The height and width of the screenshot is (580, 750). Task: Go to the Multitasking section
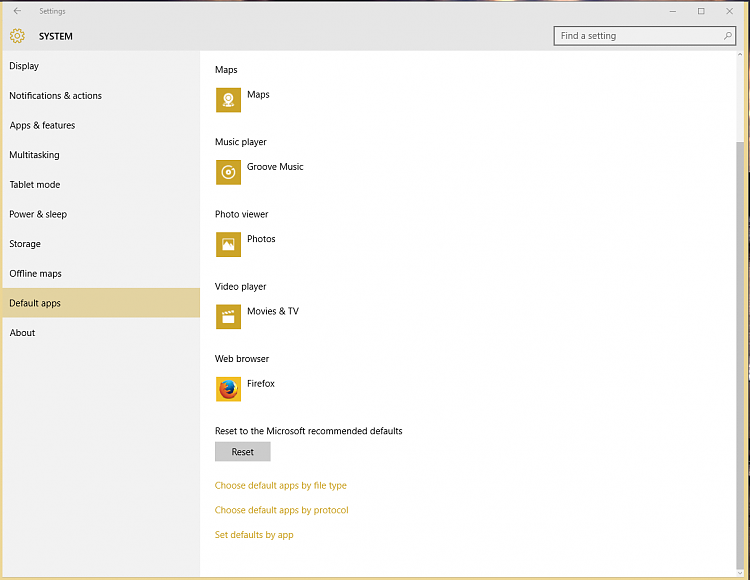(x=101, y=155)
